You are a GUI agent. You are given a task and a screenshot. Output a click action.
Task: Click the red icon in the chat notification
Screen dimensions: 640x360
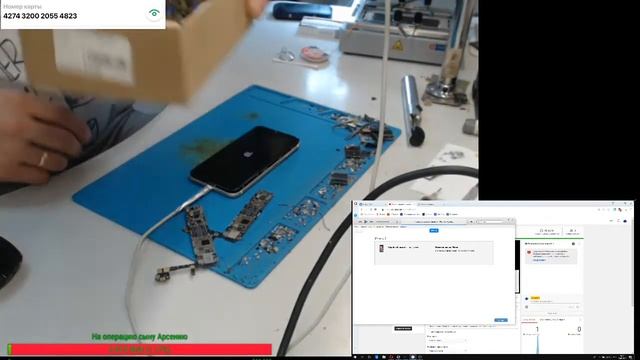(x=529, y=252)
